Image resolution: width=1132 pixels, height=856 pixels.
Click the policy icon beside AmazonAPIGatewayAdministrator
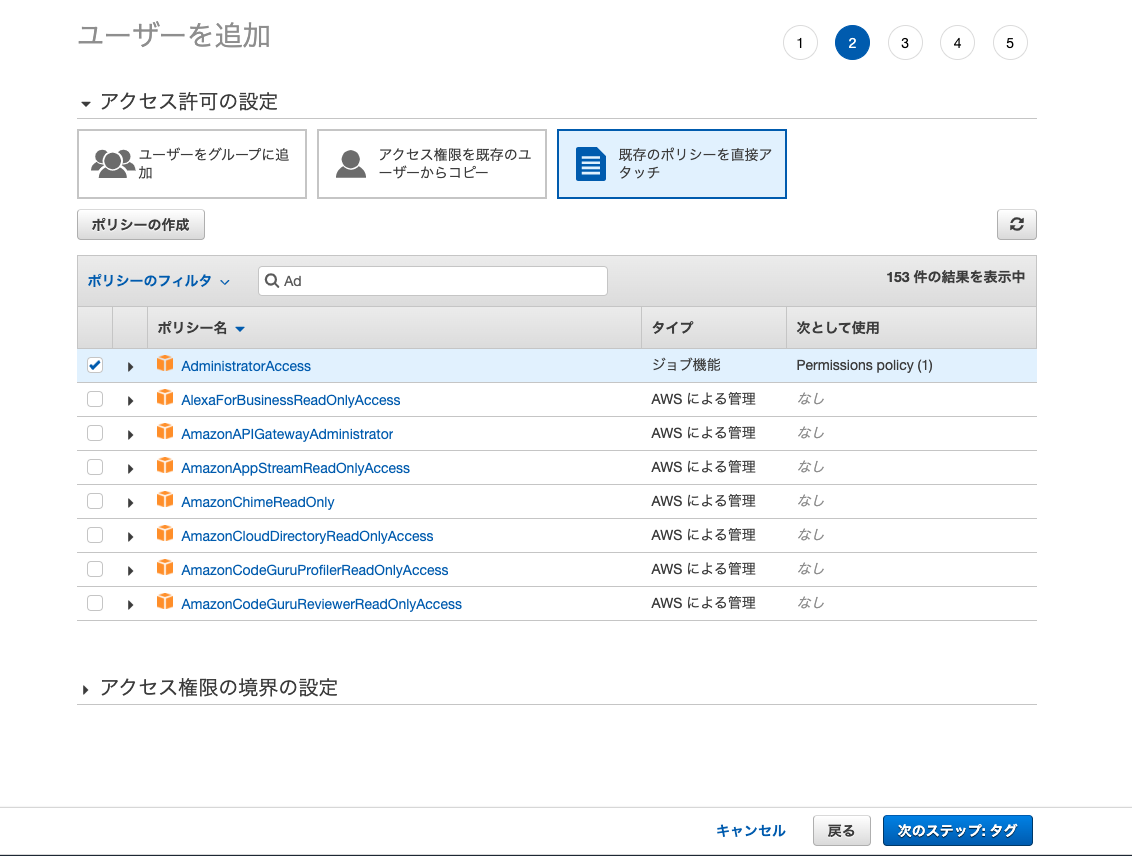click(165, 433)
